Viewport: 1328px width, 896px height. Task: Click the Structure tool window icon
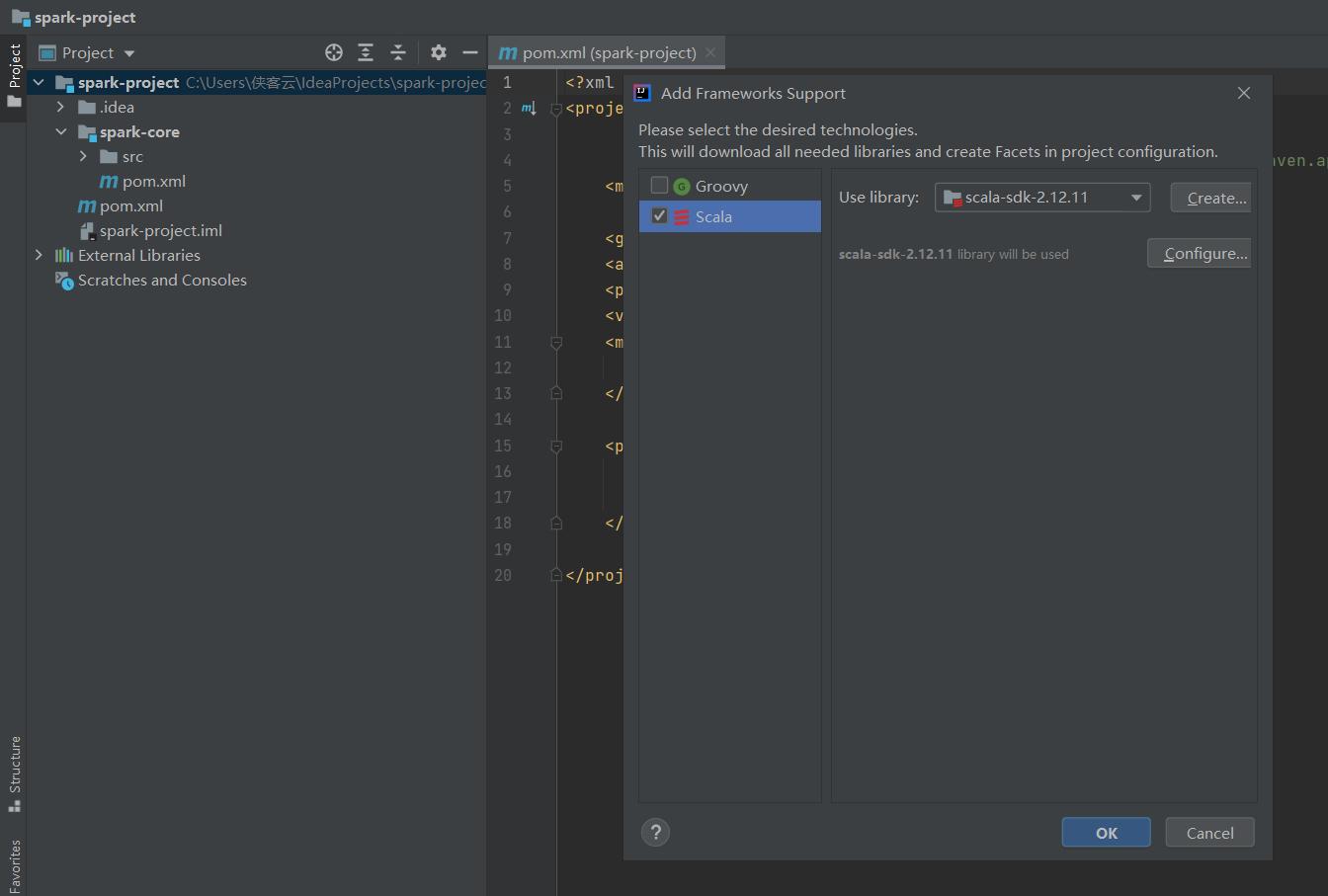pos(15,806)
